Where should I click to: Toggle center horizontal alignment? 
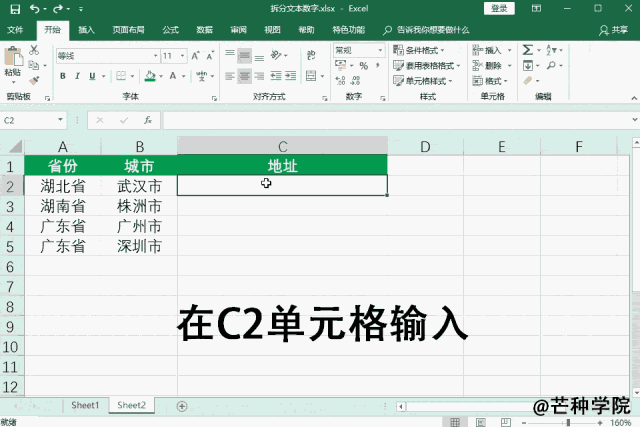tap(244, 75)
